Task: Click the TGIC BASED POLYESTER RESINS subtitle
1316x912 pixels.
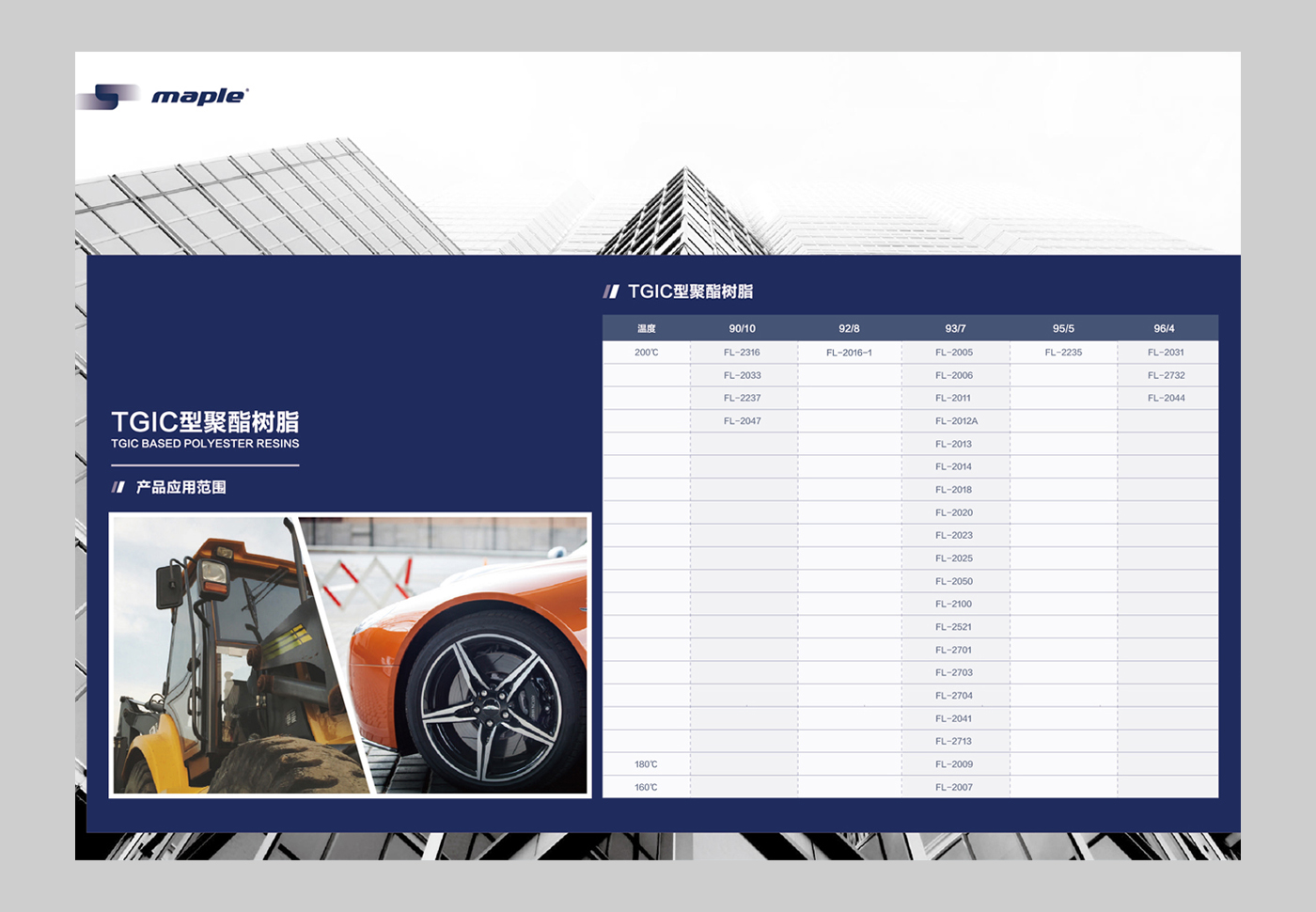Action: click(205, 444)
